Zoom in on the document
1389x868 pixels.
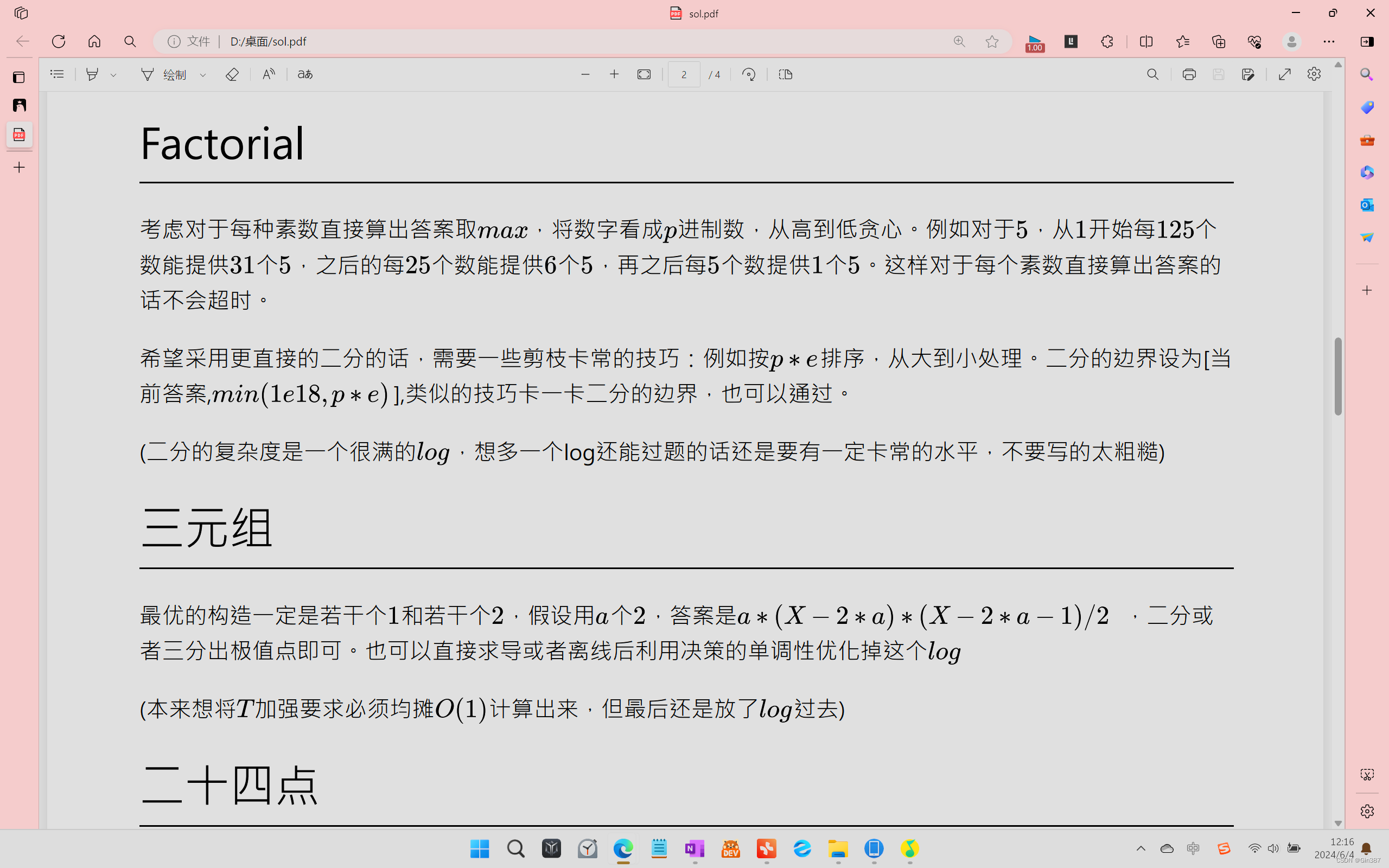(x=614, y=74)
